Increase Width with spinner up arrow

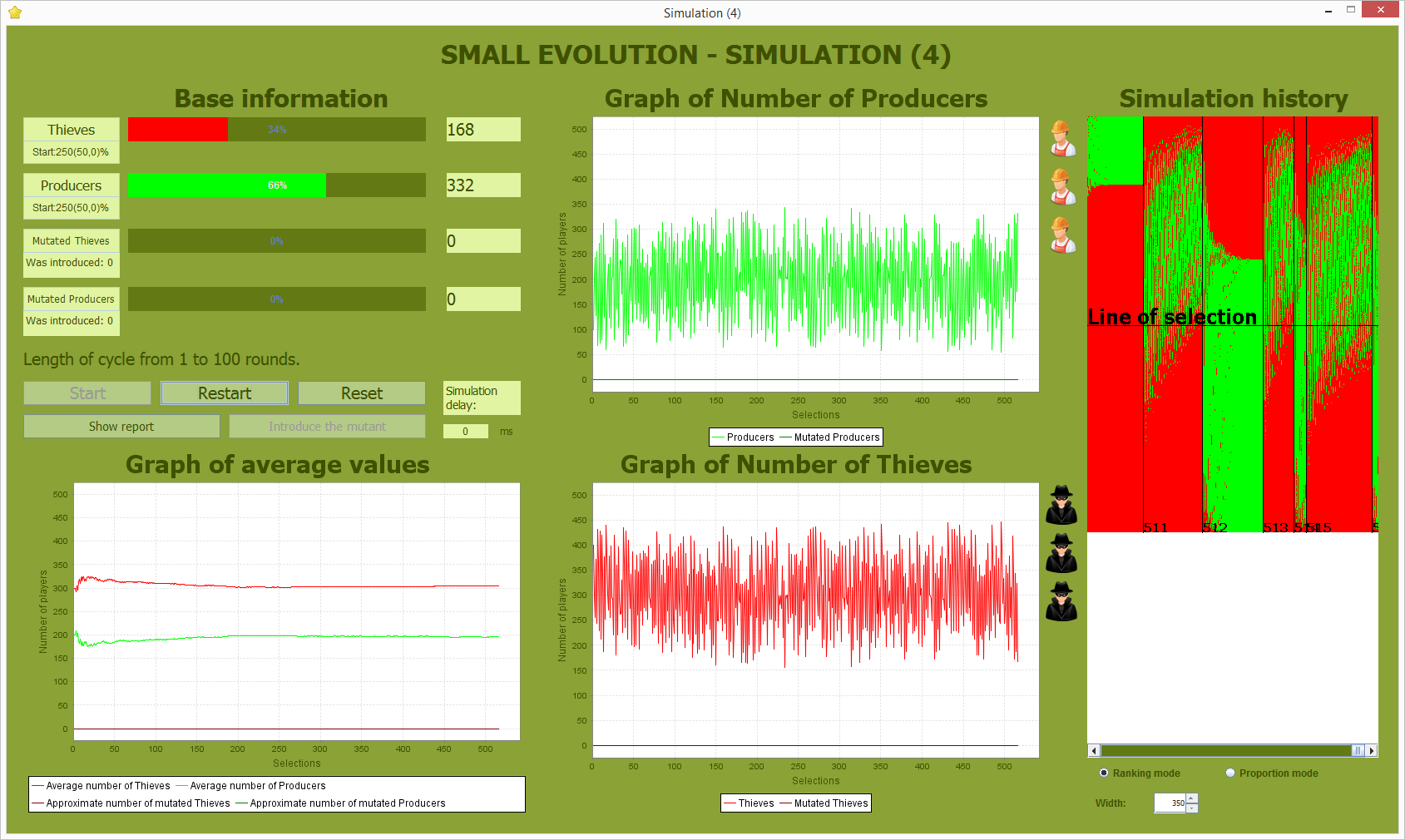pos(1192,798)
